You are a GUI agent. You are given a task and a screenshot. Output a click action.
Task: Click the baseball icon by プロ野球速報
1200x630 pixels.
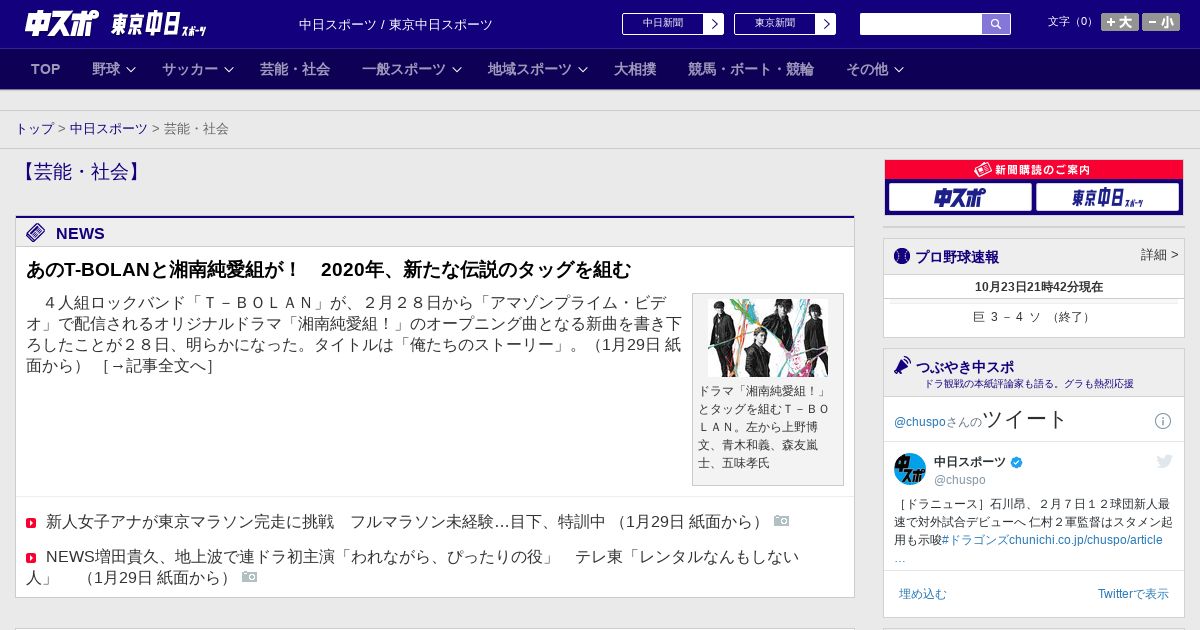point(902,257)
